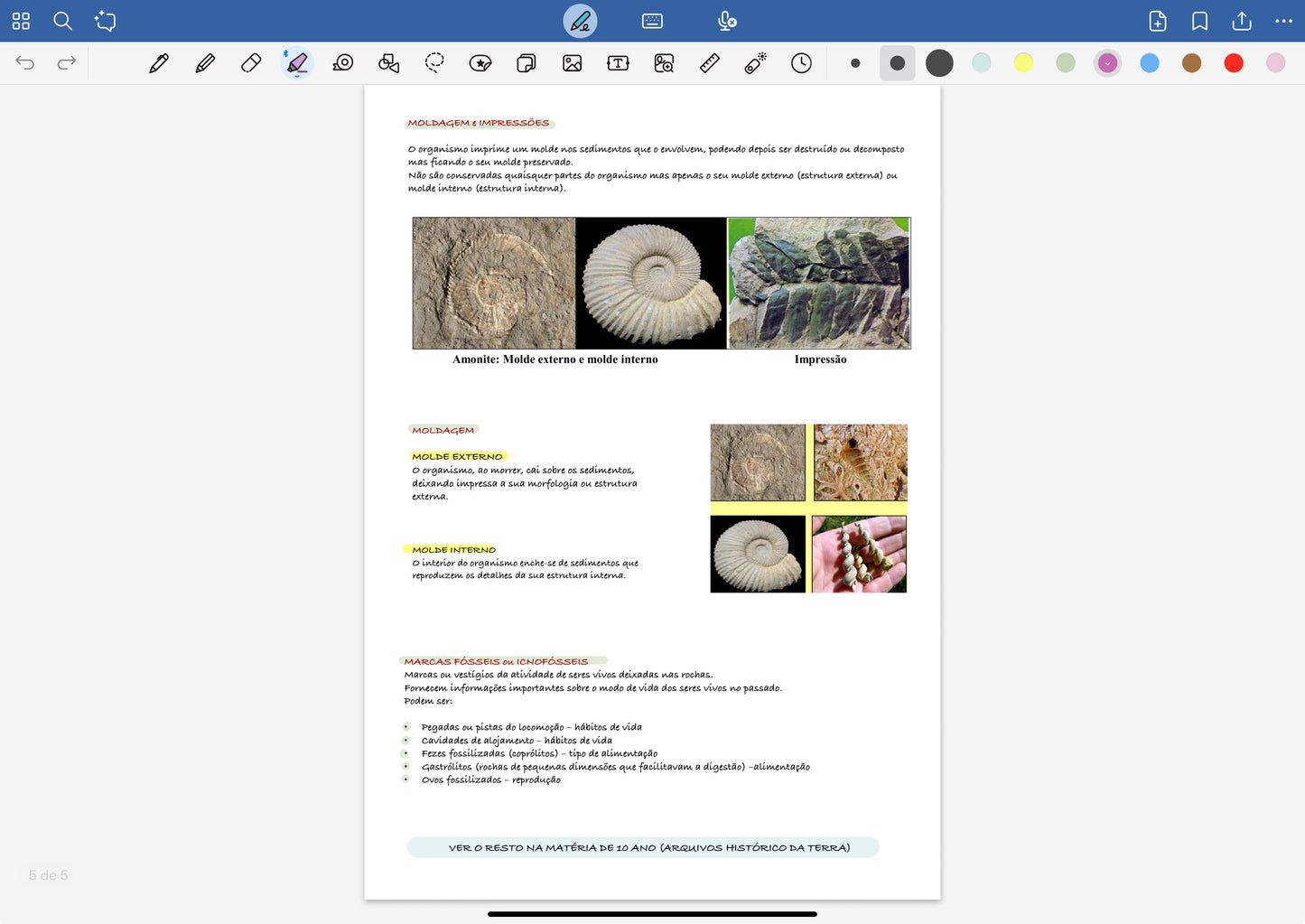Toggle the microphone audio recording
The image size is (1305, 924).
pyautogui.click(x=726, y=21)
